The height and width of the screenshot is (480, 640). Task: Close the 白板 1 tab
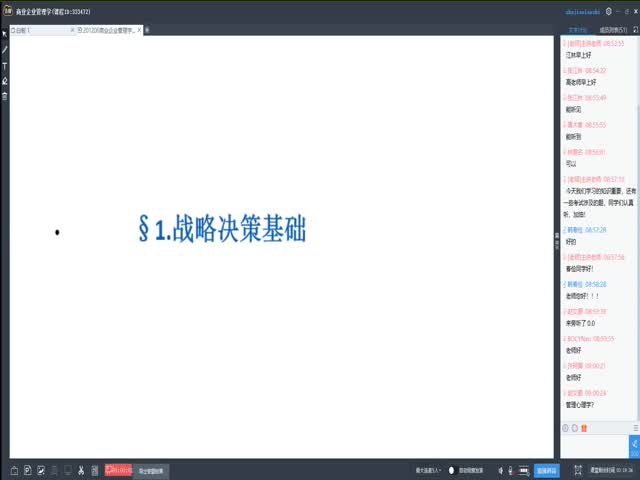coord(72,30)
